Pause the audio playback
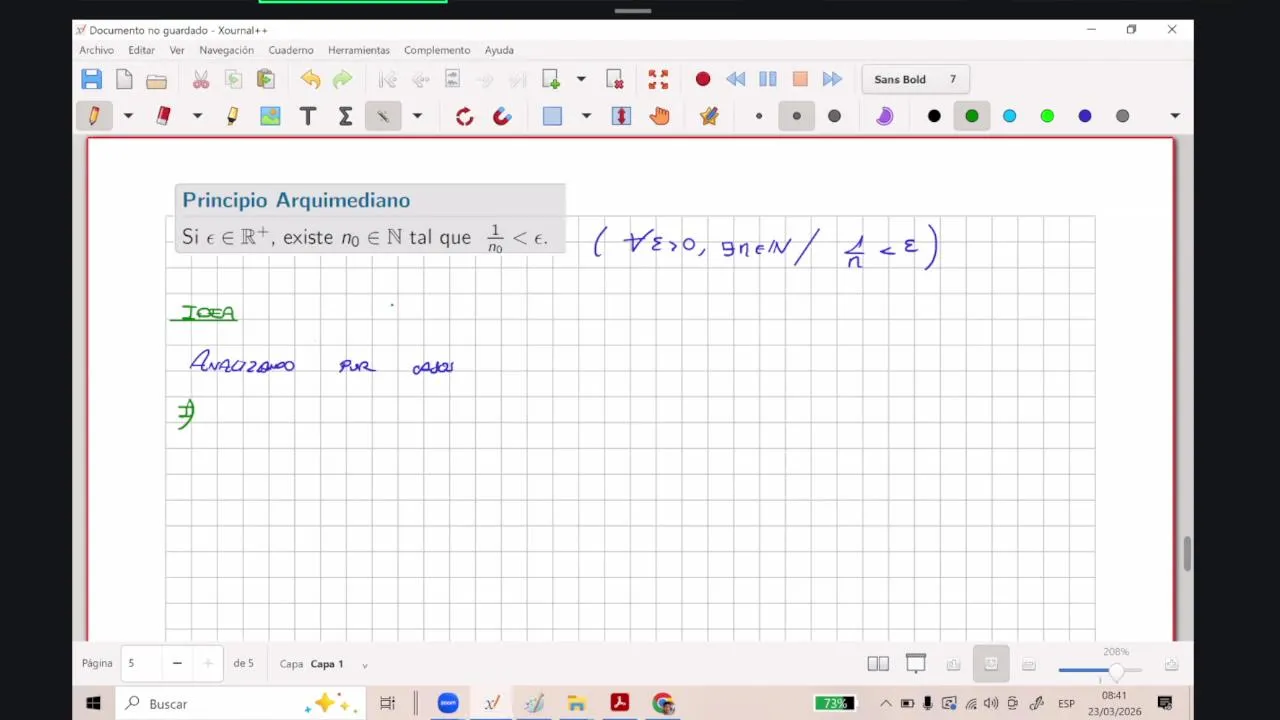 pyautogui.click(x=768, y=79)
